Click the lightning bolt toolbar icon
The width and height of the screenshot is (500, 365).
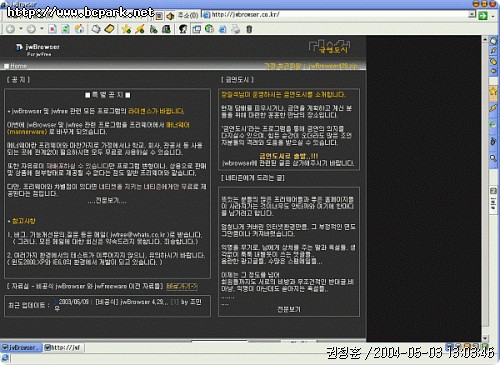[x=140, y=29]
